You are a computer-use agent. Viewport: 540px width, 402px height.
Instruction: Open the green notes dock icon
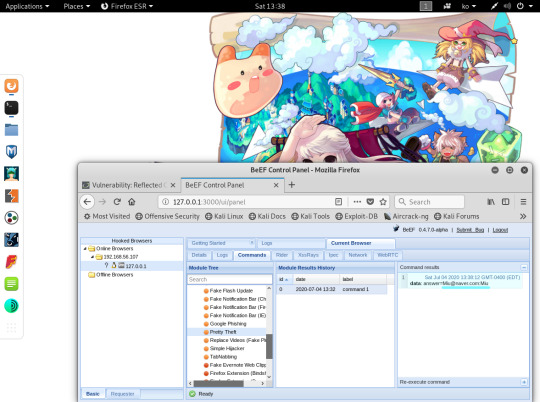(x=11, y=284)
